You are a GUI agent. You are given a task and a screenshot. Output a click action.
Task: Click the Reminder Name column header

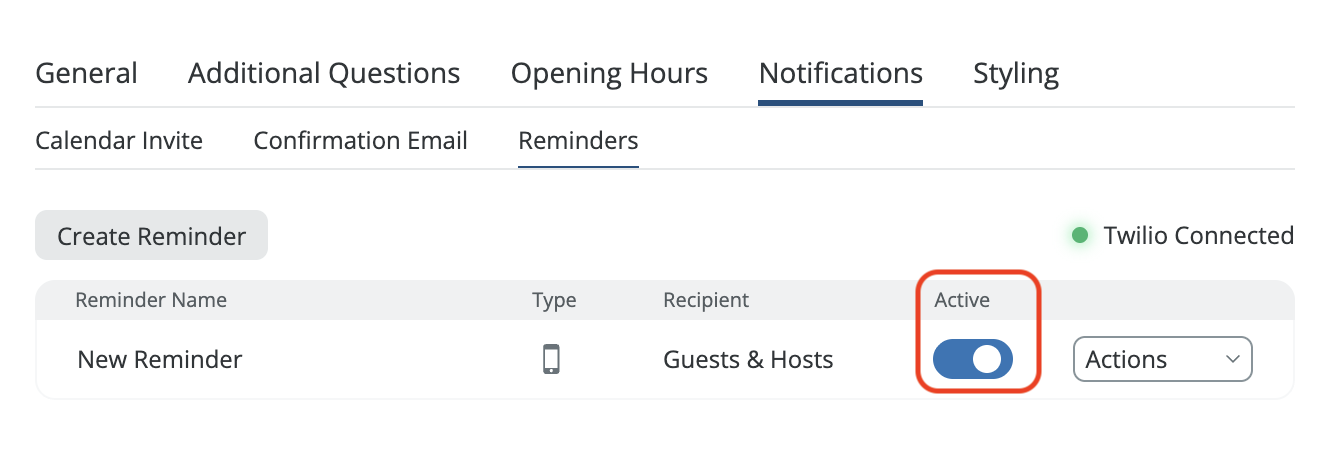point(151,300)
